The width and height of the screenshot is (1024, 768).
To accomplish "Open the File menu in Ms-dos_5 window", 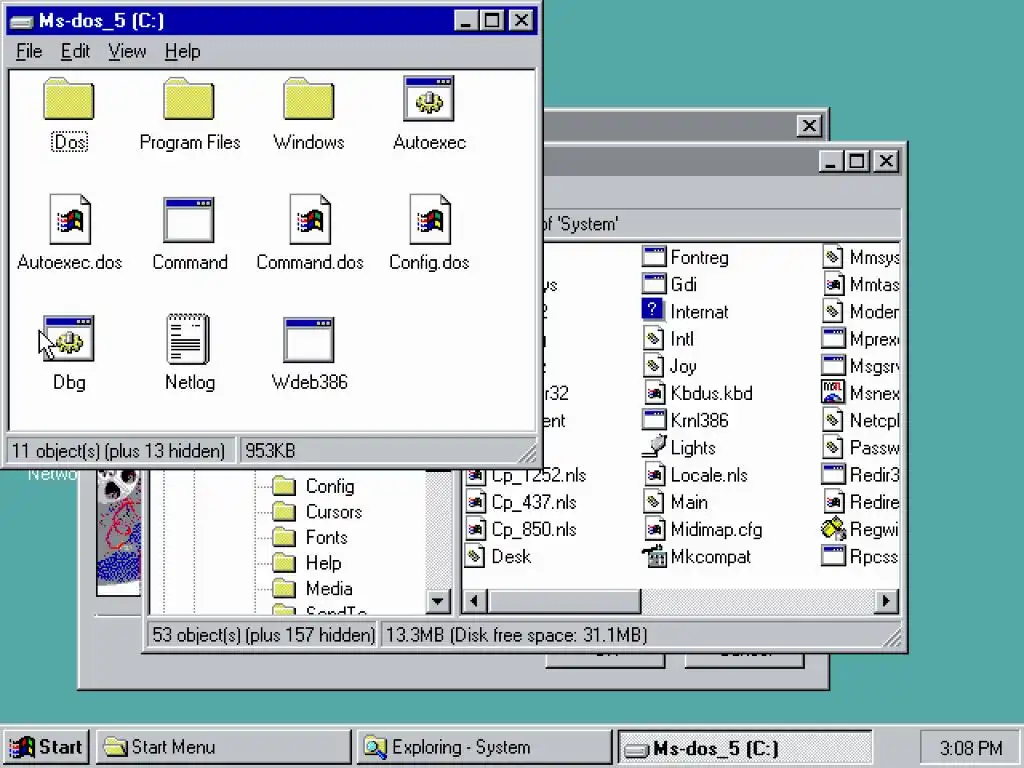I will pyautogui.click(x=29, y=52).
